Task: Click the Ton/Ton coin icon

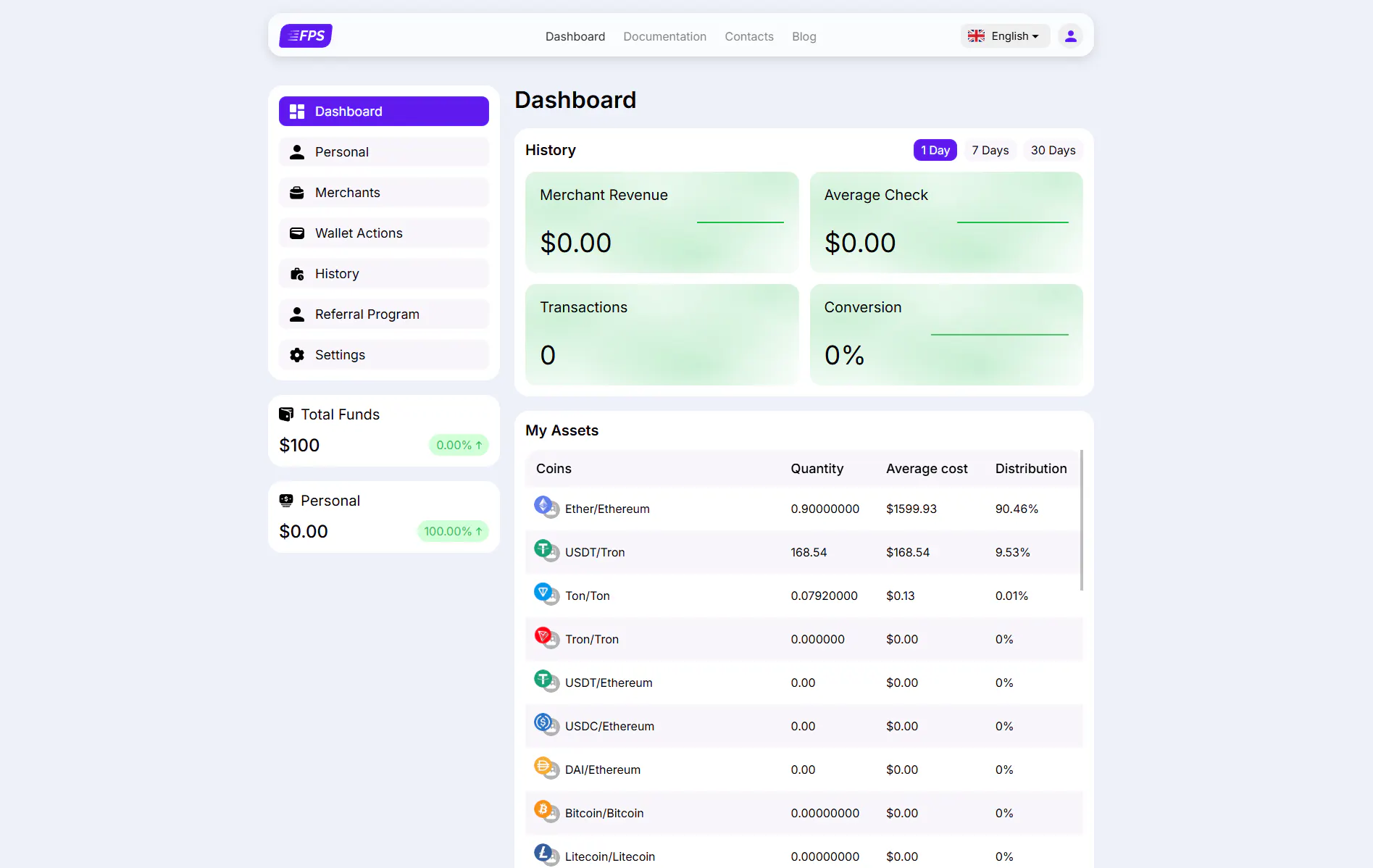Action: coord(546,593)
